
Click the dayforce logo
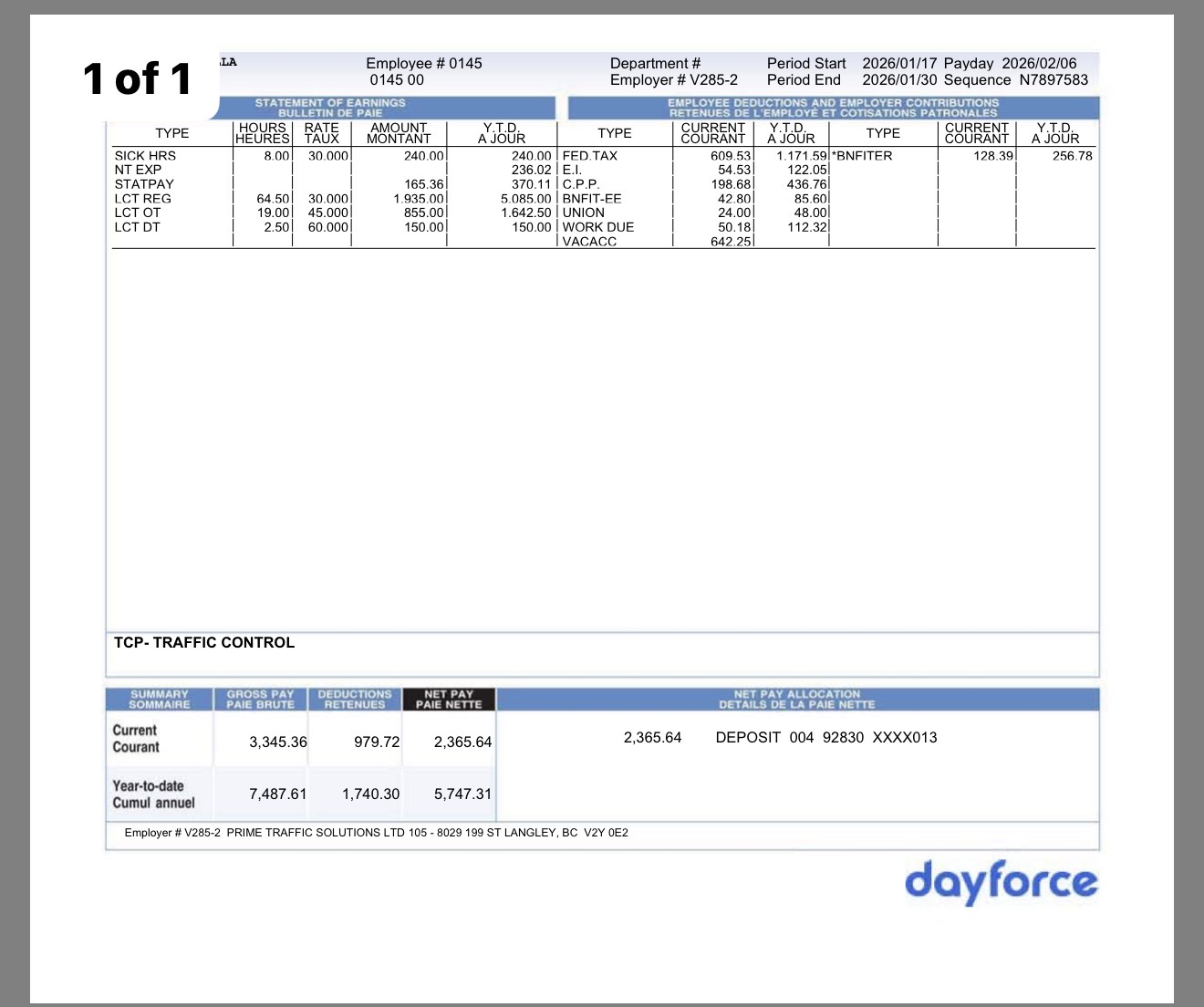tap(1001, 881)
